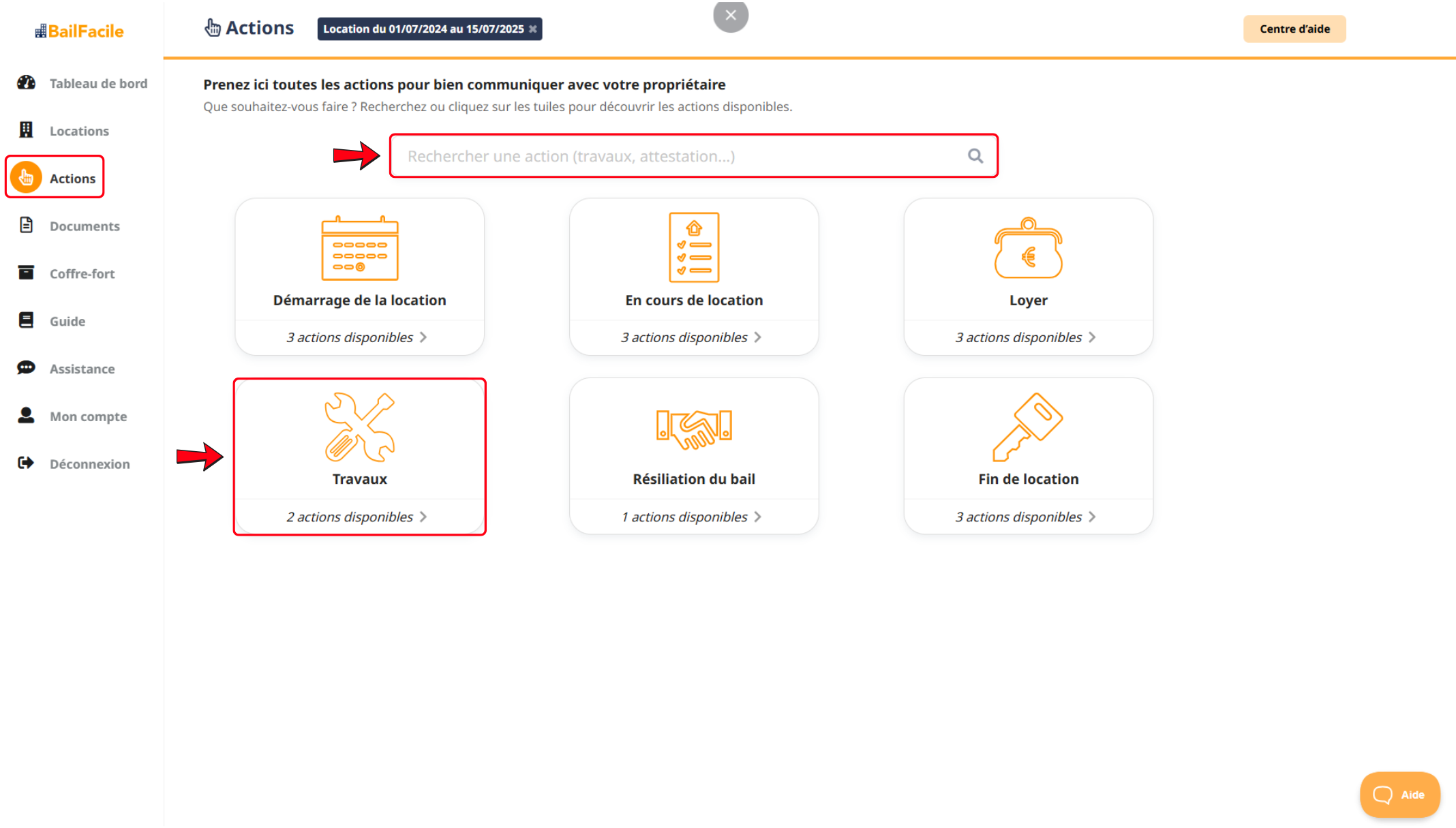Open Documents in the sidebar

[x=85, y=226]
